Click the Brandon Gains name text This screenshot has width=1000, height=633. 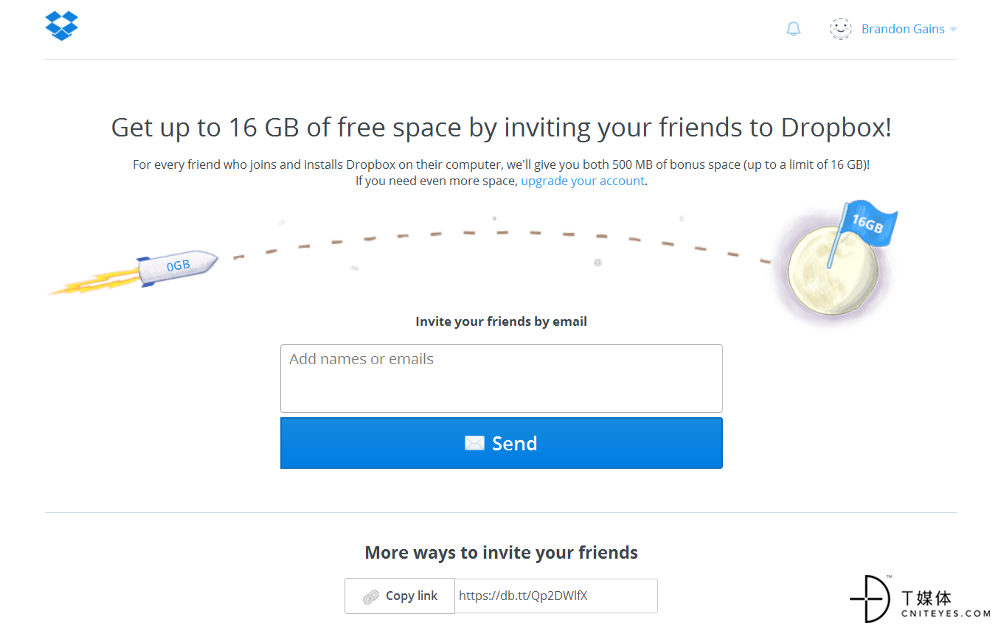point(902,29)
